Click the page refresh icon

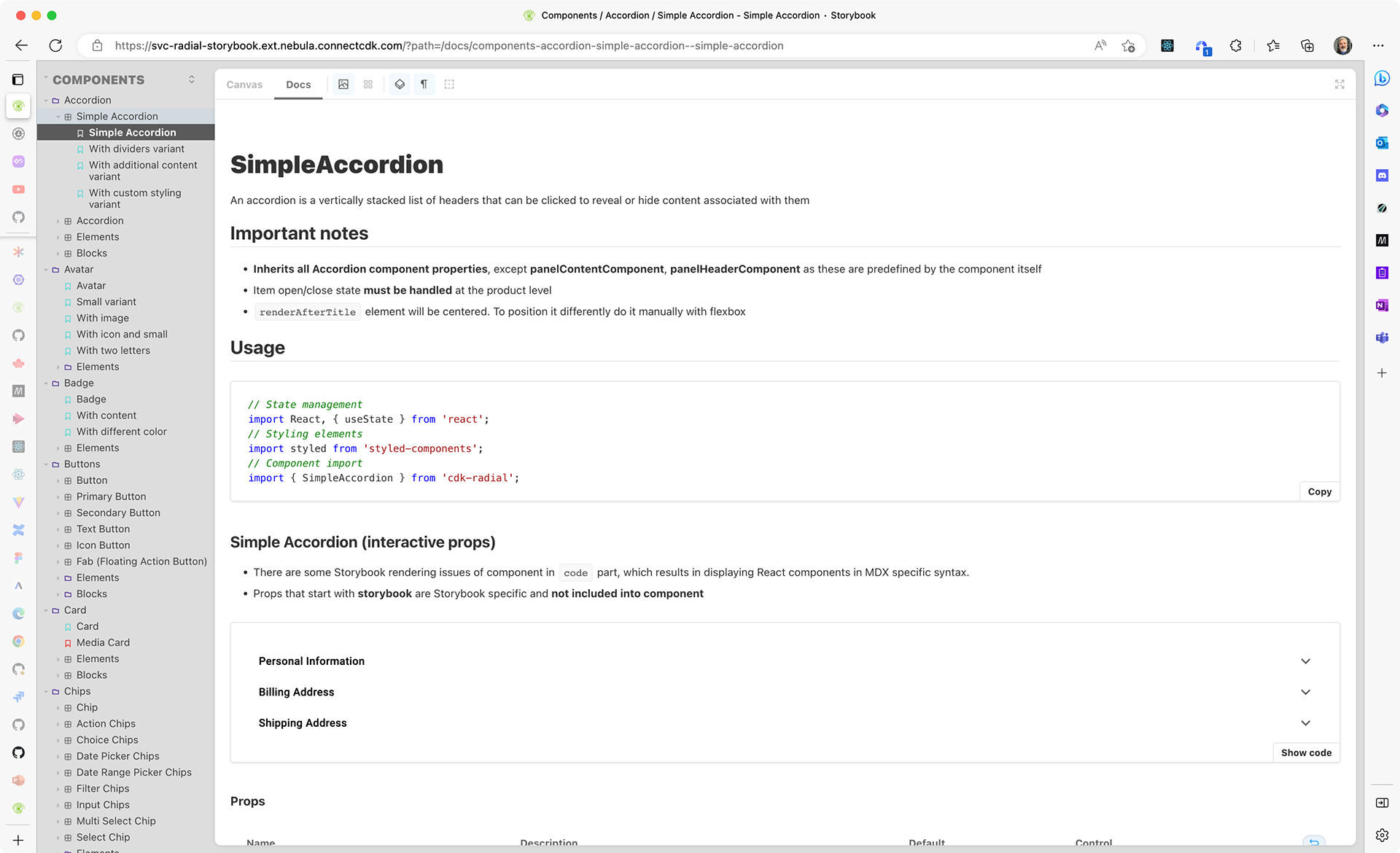[x=56, y=45]
